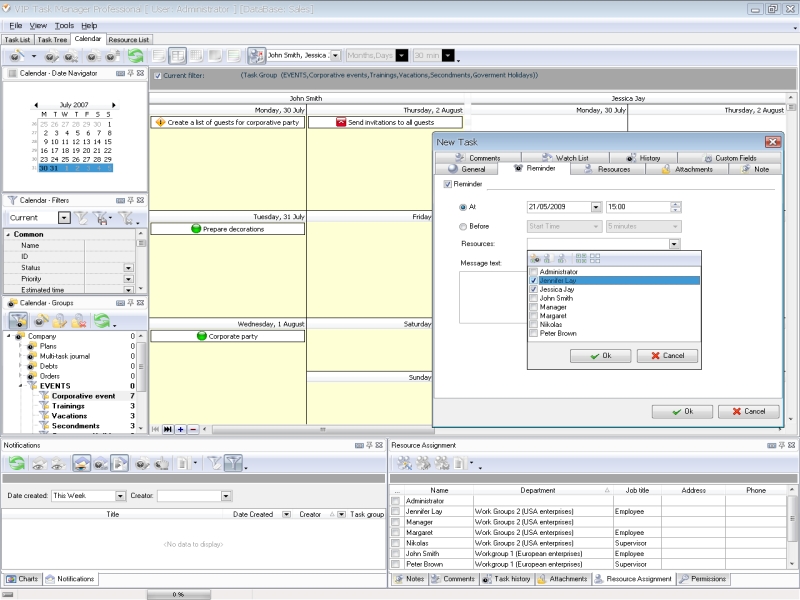This screenshot has width=800, height=600.
Task: Click the pin icon of Calendar - Date Navigator panel
Action: [x=131, y=73]
